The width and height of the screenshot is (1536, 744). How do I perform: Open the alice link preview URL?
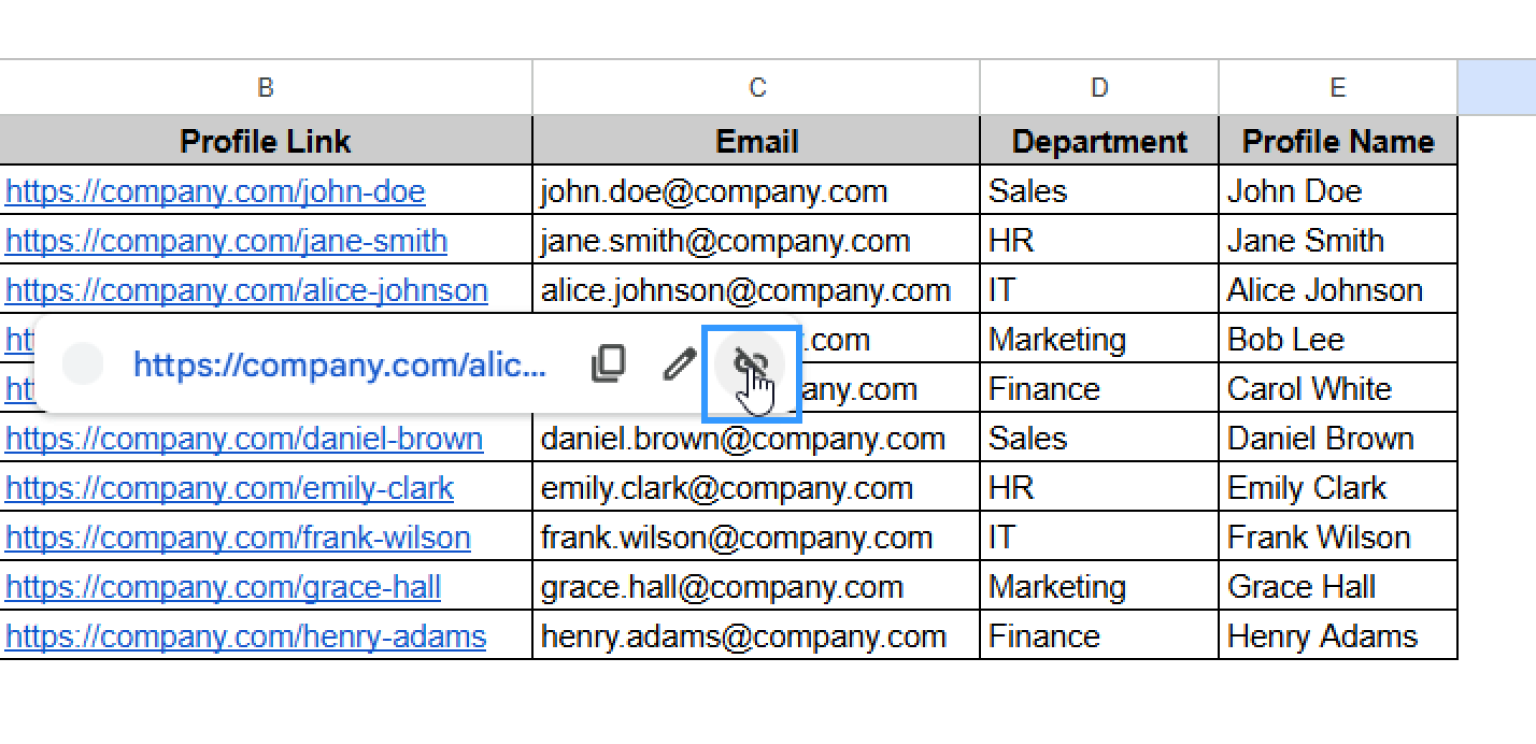click(x=340, y=365)
